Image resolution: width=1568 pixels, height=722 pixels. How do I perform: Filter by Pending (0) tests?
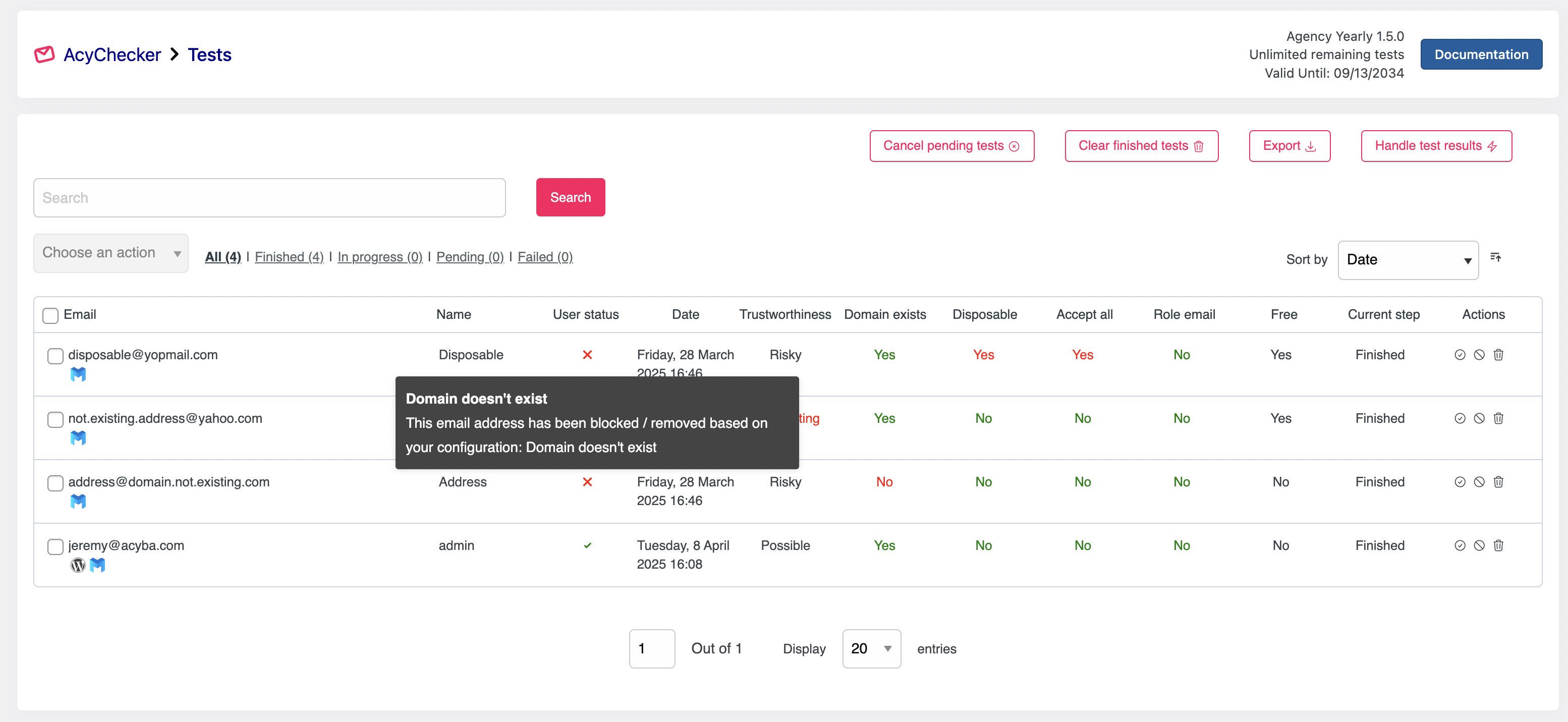coord(470,257)
